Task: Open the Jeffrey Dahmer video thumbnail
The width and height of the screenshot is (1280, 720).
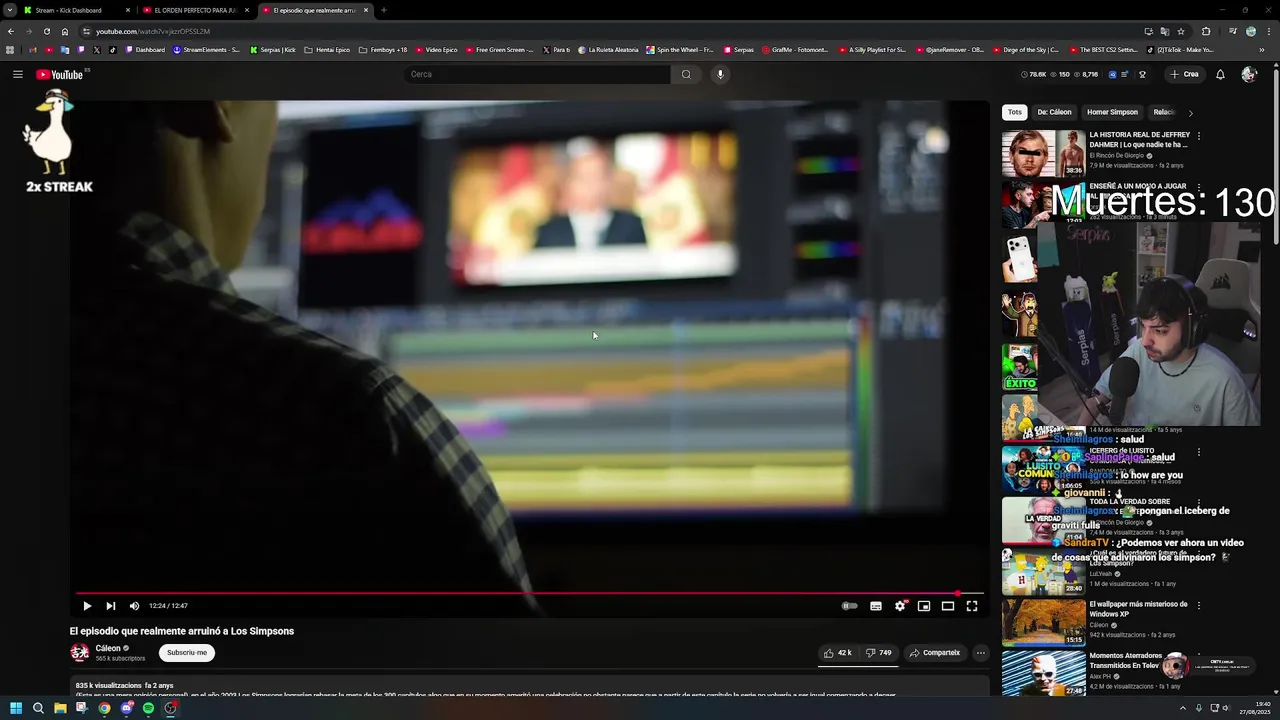Action: (1044, 153)
